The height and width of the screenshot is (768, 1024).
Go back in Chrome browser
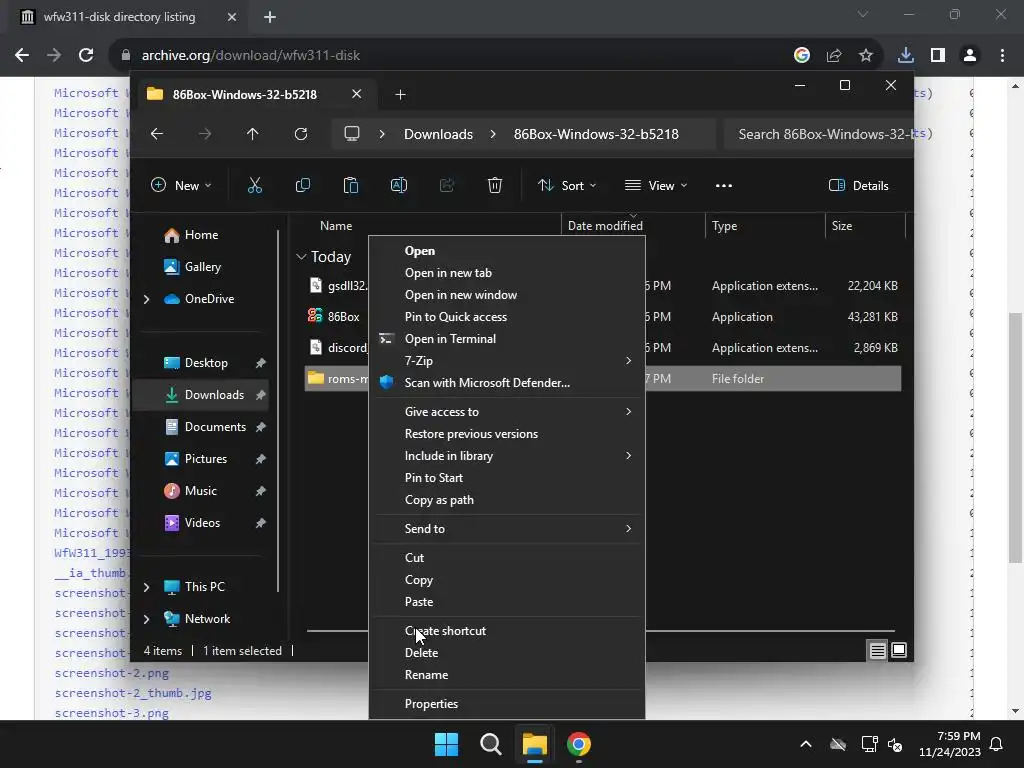(x=22, y=56)
